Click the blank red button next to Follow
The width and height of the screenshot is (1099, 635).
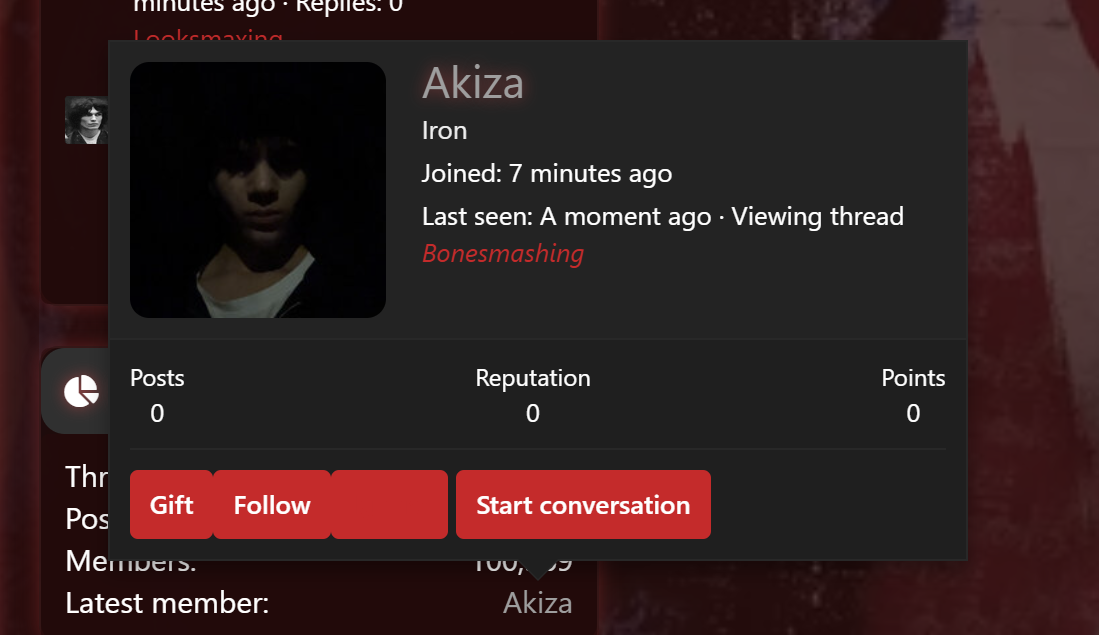pyautogui.click(x=389, y=505)
